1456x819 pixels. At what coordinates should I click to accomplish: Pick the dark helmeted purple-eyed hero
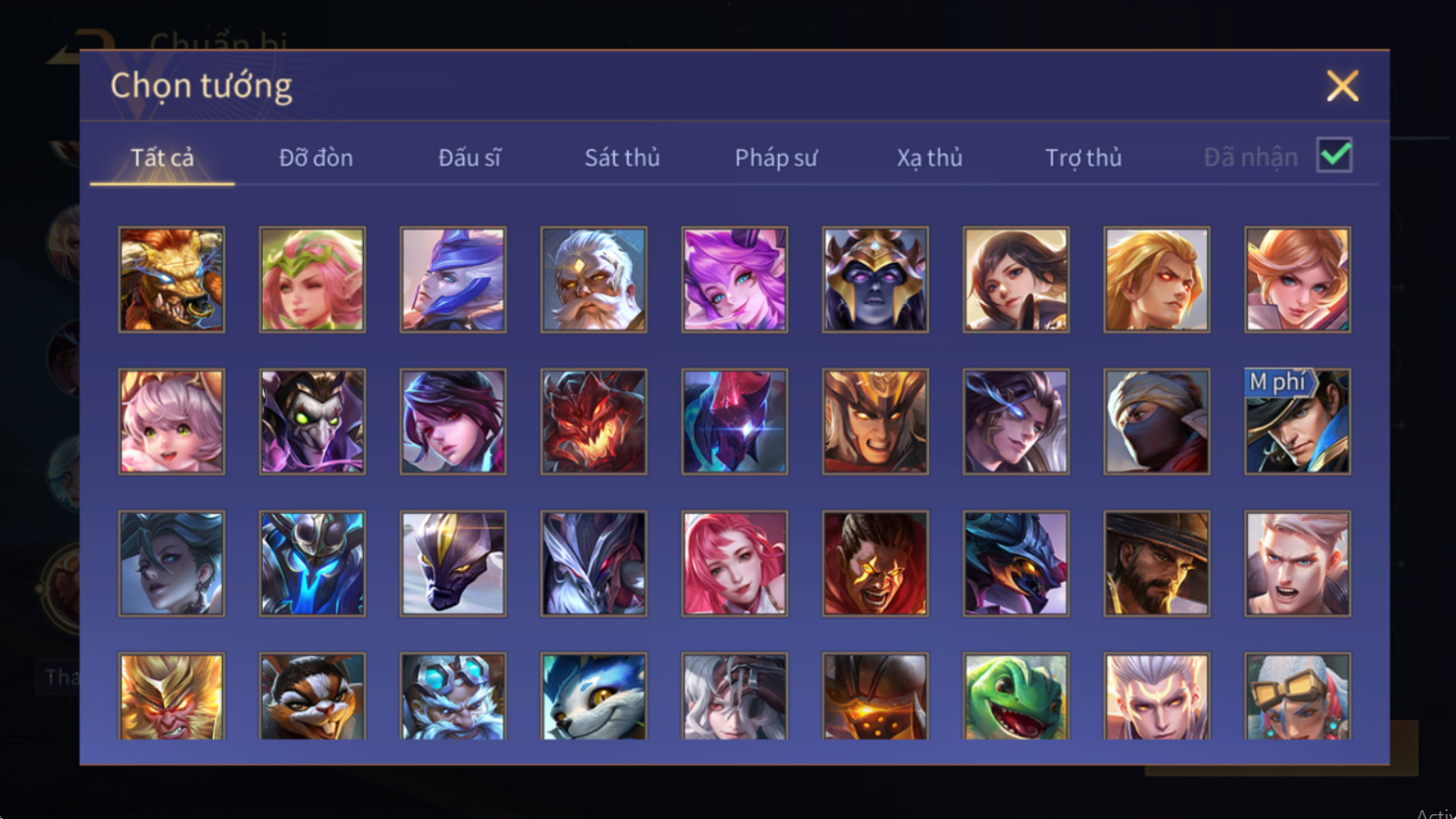click(x=875, y=280)
